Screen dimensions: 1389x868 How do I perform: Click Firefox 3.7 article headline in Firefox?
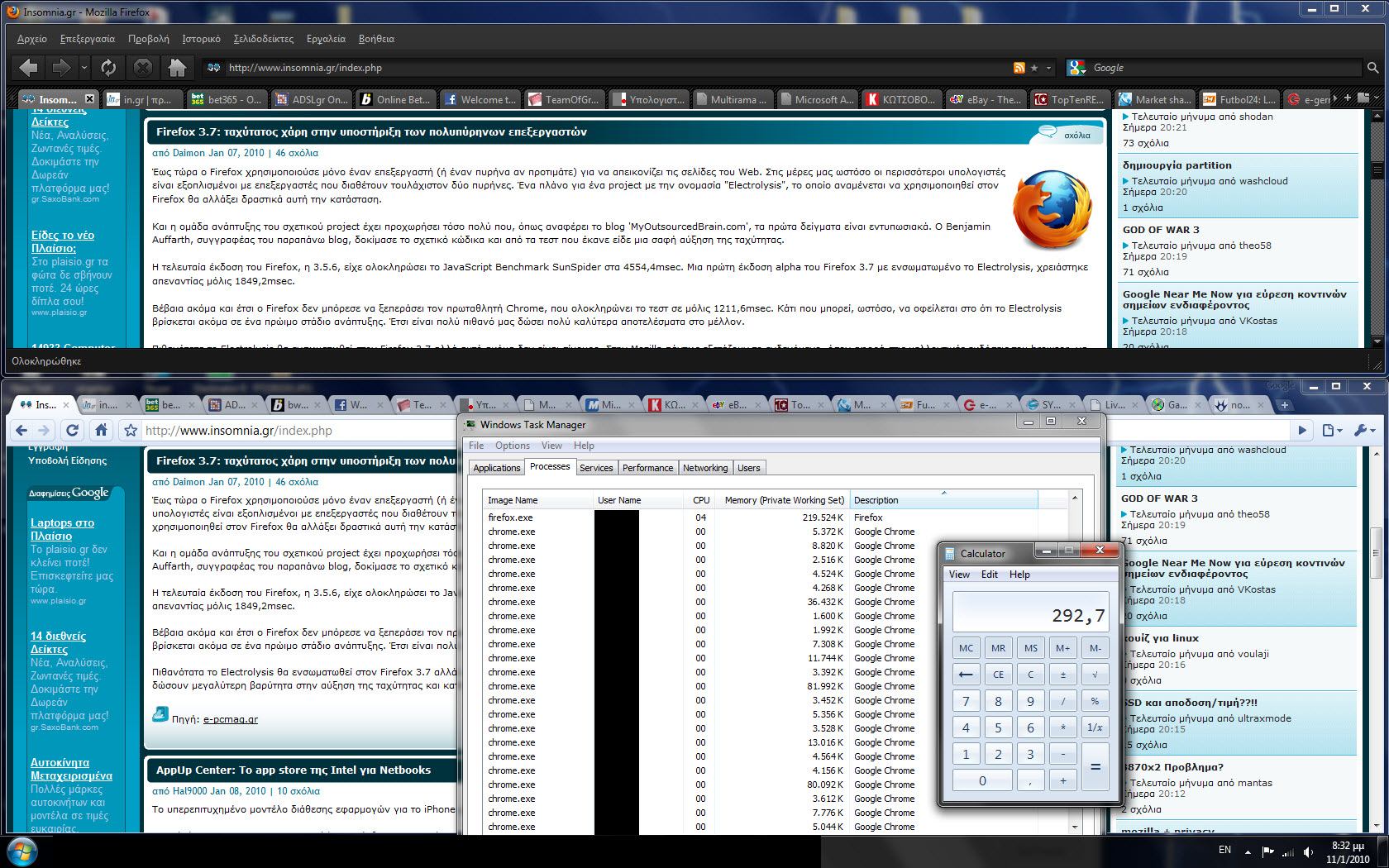coord(371,131)
